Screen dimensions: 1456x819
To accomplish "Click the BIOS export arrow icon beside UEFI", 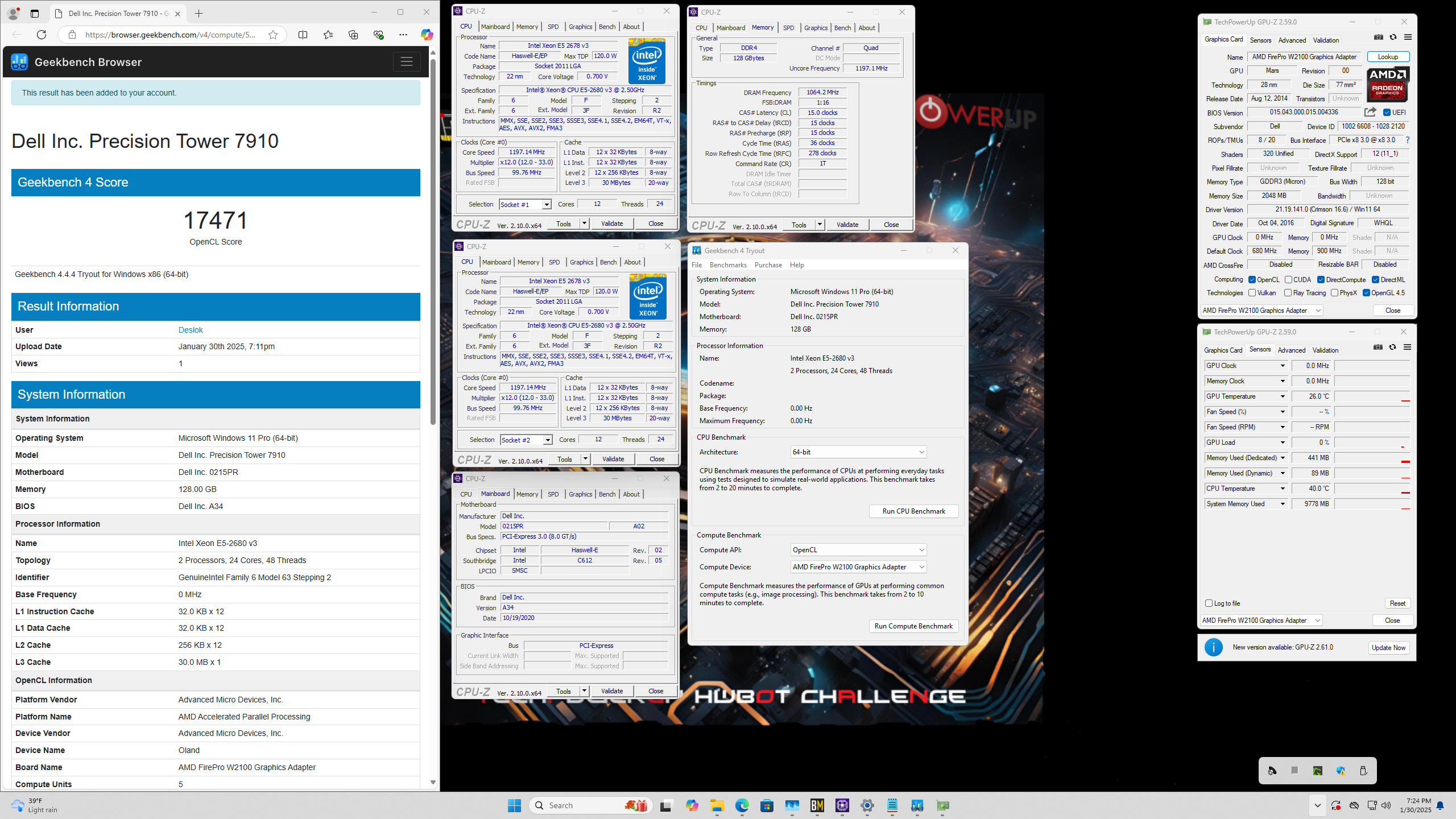I will pos(1370,112).
